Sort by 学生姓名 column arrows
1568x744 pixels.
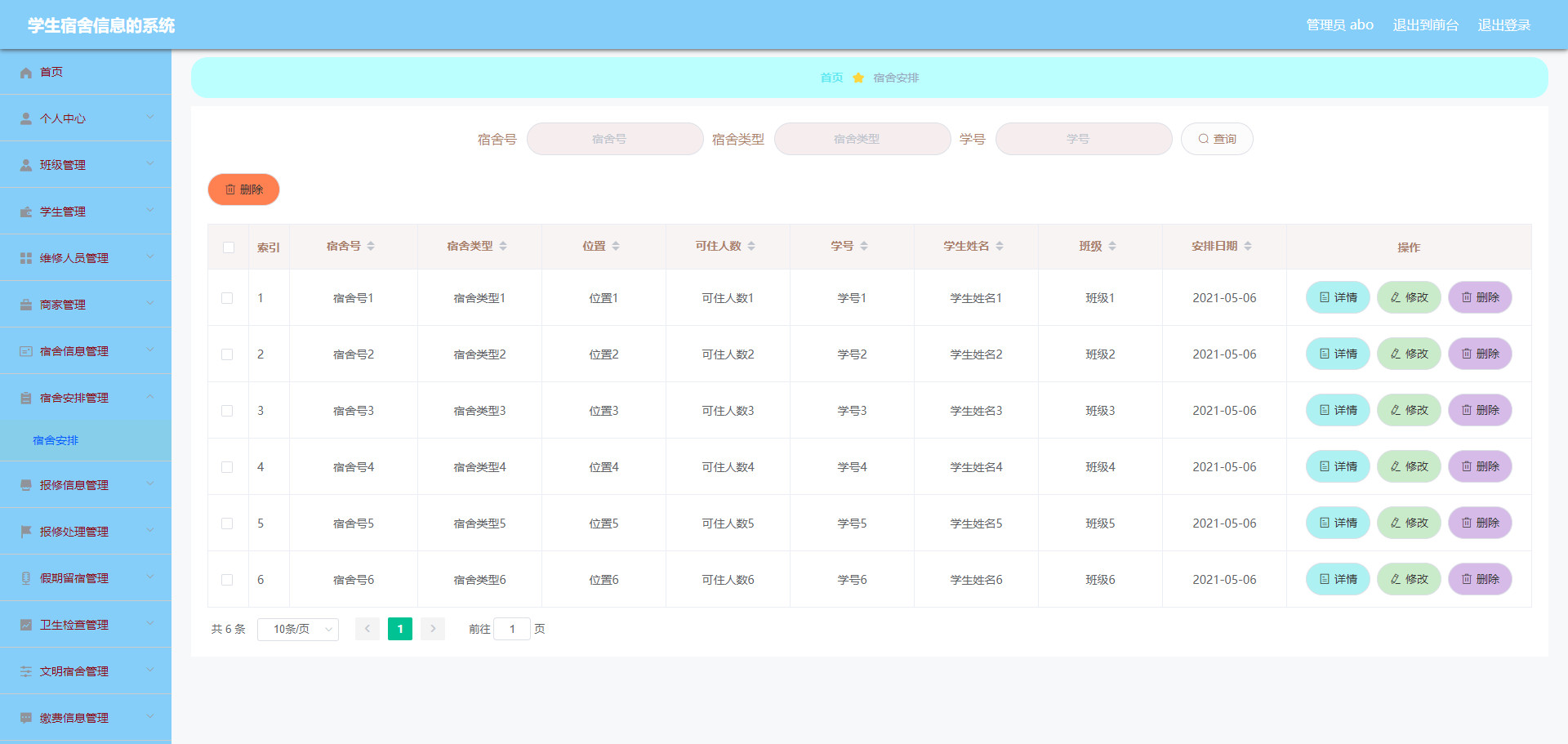[x=1000, y=246]
